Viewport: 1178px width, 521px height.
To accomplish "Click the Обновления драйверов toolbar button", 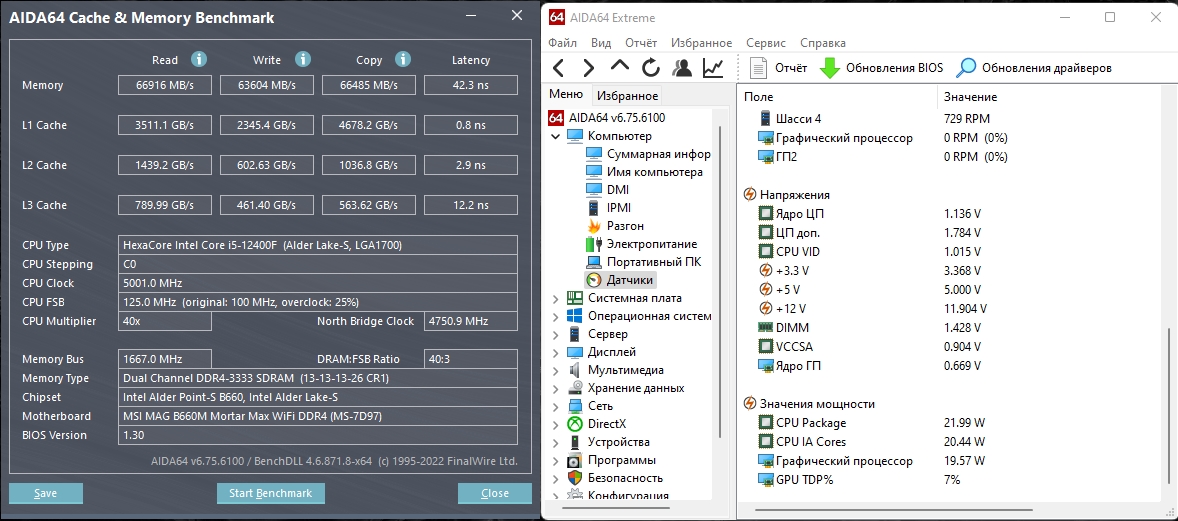I will point(1034,68).
